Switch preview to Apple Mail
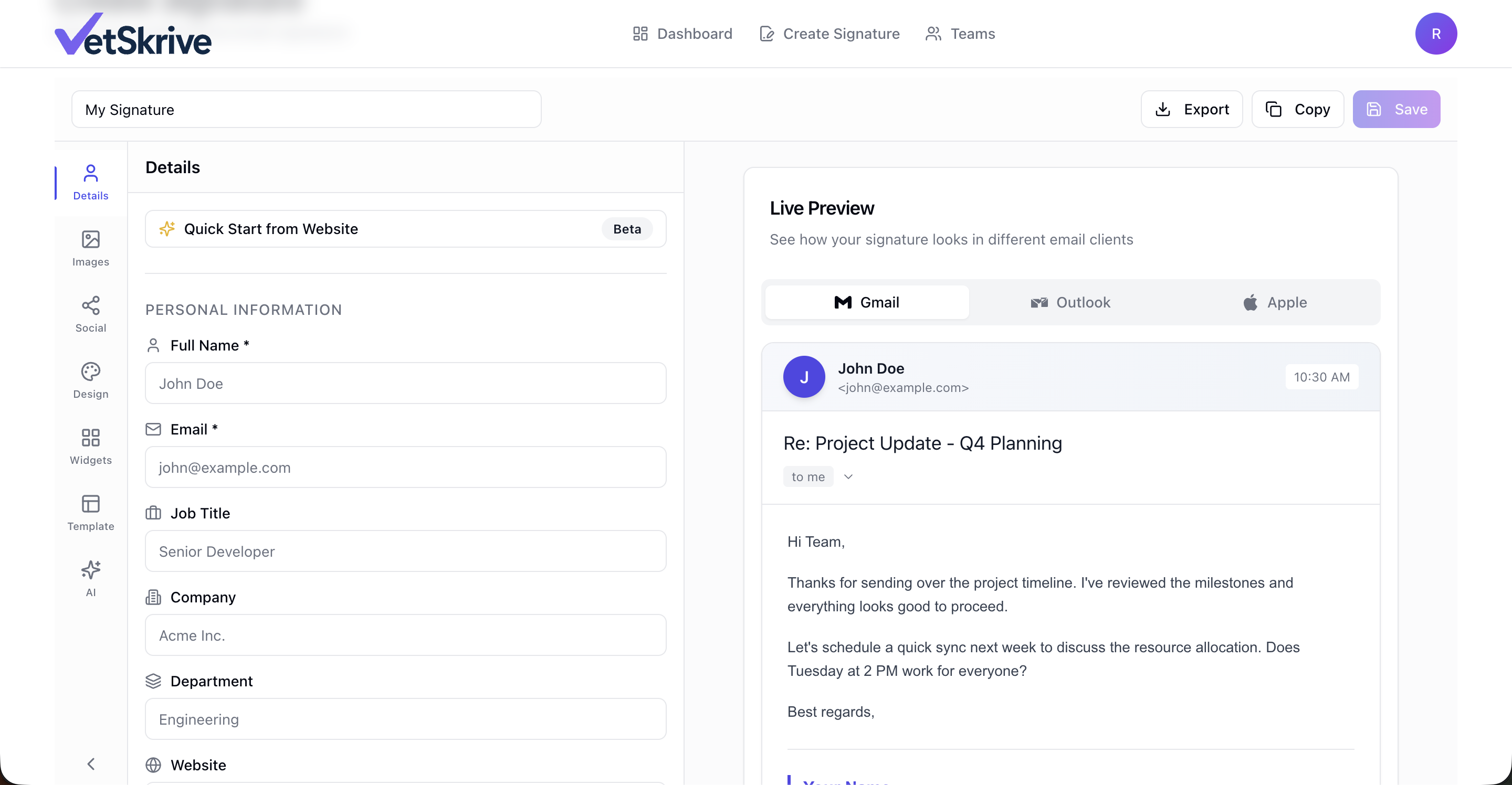 1274,302
